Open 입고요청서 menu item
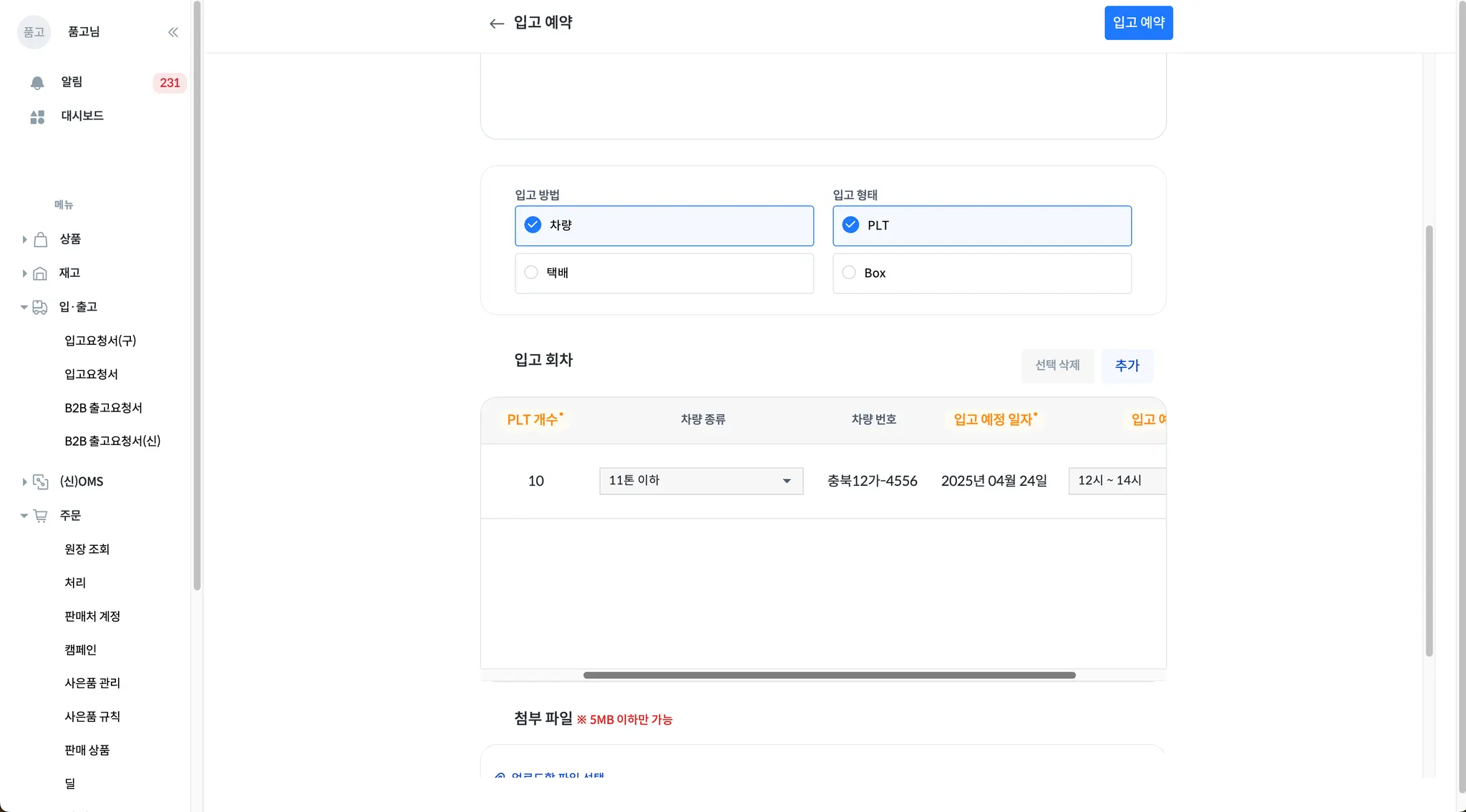The image size is (1466, 812). point(91,374)
